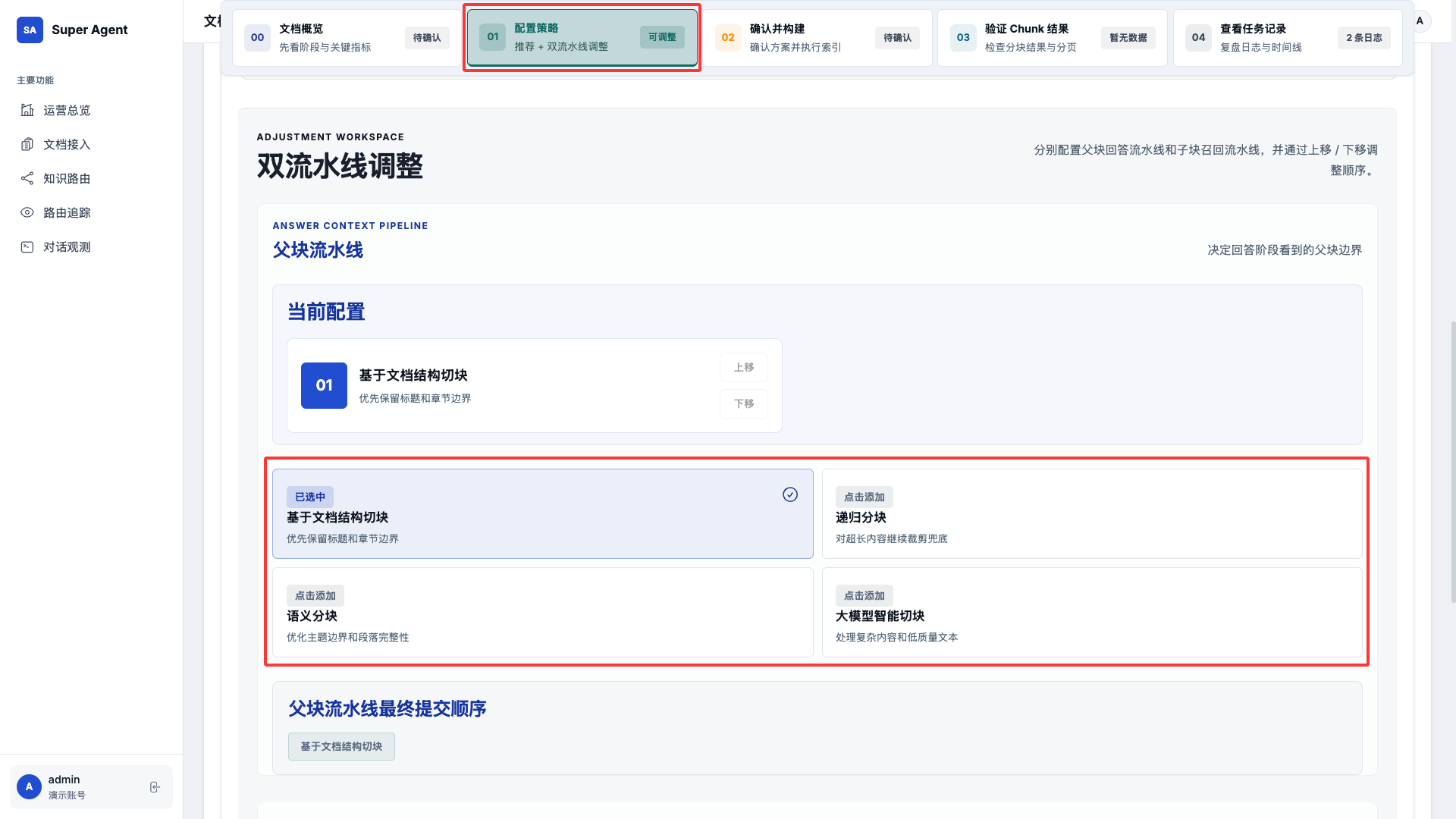Go to step 03 验证 Chunk 结果
Screen dimensions: 1456x819
pos(1052,37)
